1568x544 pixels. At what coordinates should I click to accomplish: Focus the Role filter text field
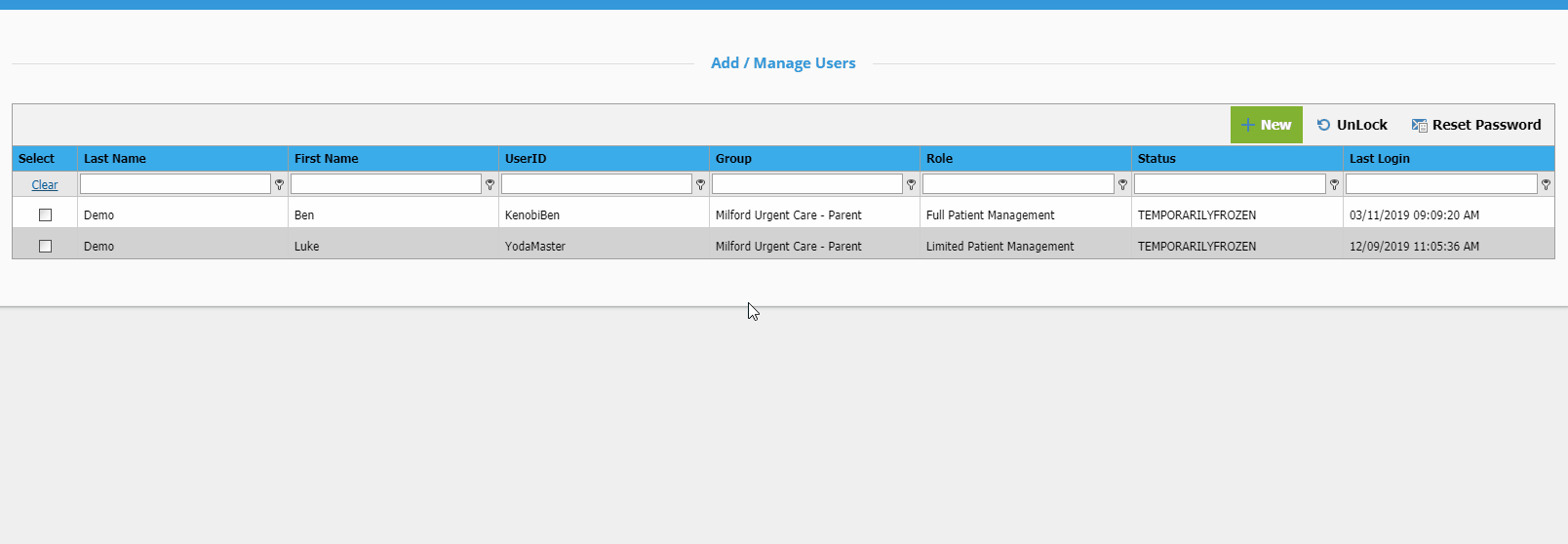point(1017,184)
